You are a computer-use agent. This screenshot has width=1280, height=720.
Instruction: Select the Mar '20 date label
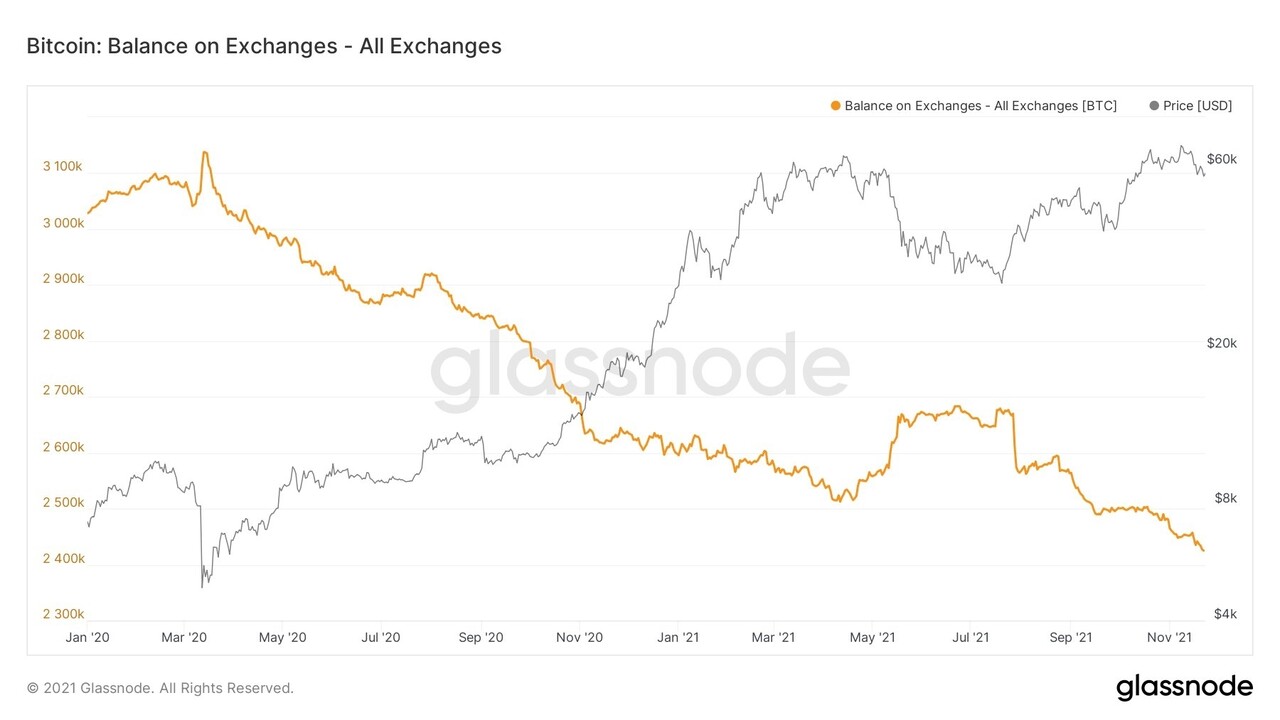pos(184,637)
